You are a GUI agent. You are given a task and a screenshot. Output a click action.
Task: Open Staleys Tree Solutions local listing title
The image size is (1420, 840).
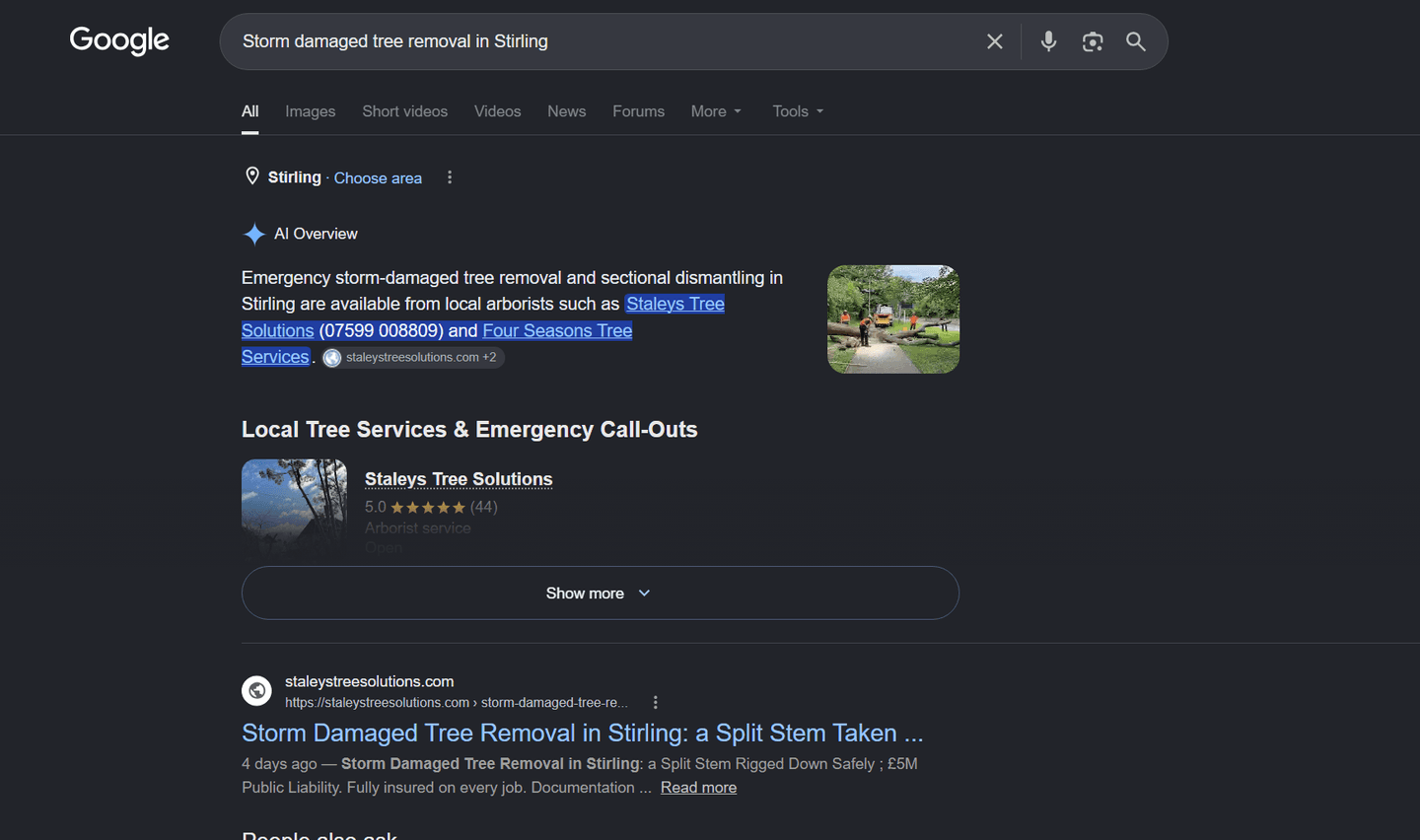(459, 479)
